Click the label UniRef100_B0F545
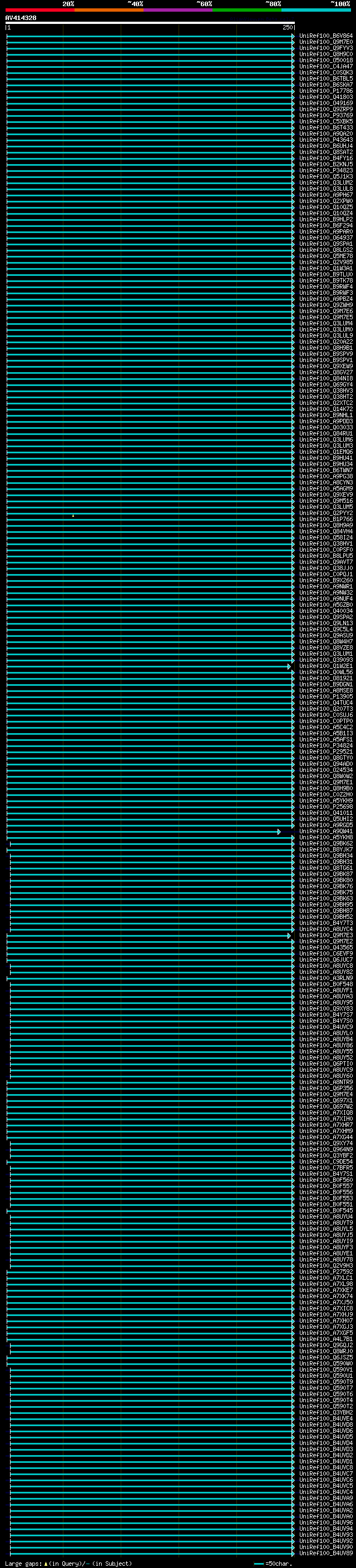Image resolution: width=356 pixels, height=1568 pixels. [x=325, y=1211]
